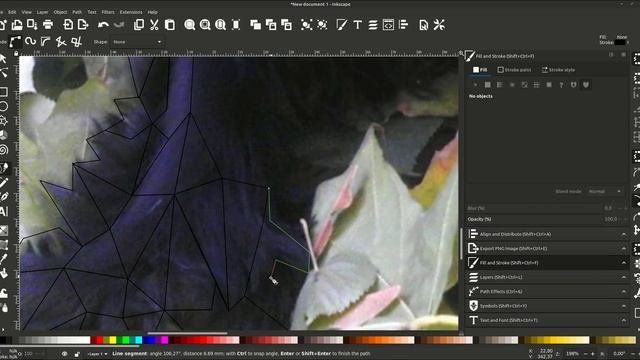Open the XML editor toolbar icon
The height and width of the screenshot is (360, 640).
388,24
